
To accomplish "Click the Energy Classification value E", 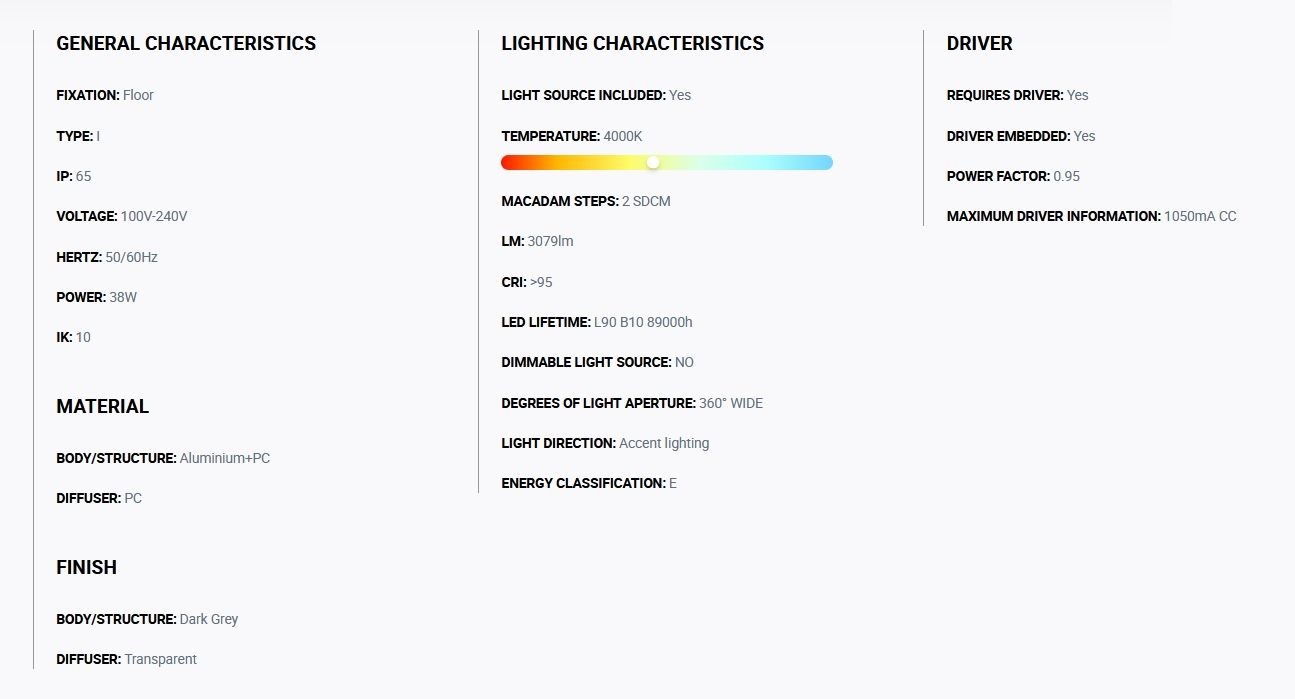I will [673, 483].
